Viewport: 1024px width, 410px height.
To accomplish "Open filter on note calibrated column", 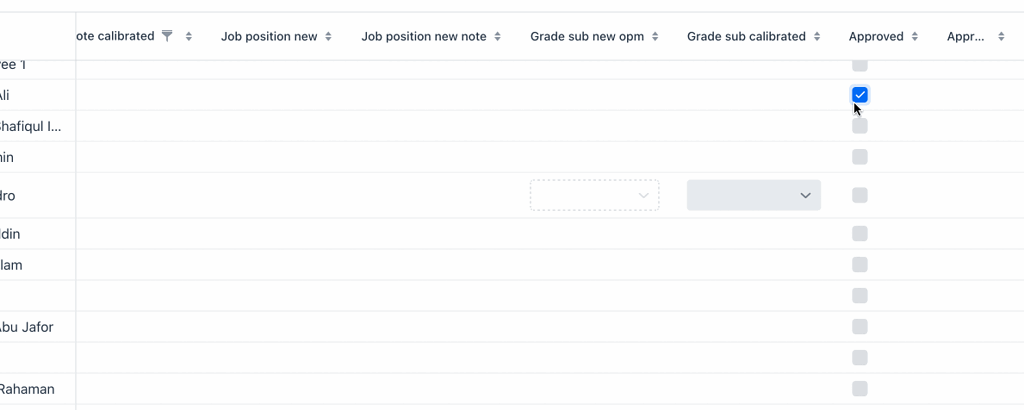I will tap(167, 36).
